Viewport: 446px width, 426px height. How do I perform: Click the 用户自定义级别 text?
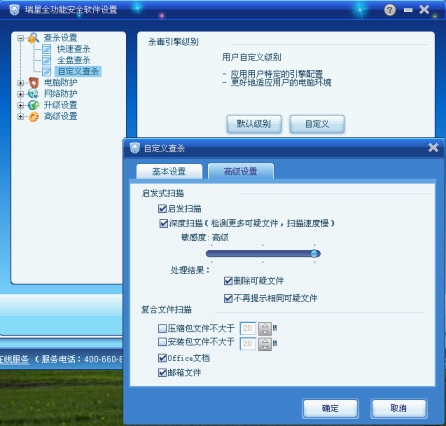tap(252, 57)
